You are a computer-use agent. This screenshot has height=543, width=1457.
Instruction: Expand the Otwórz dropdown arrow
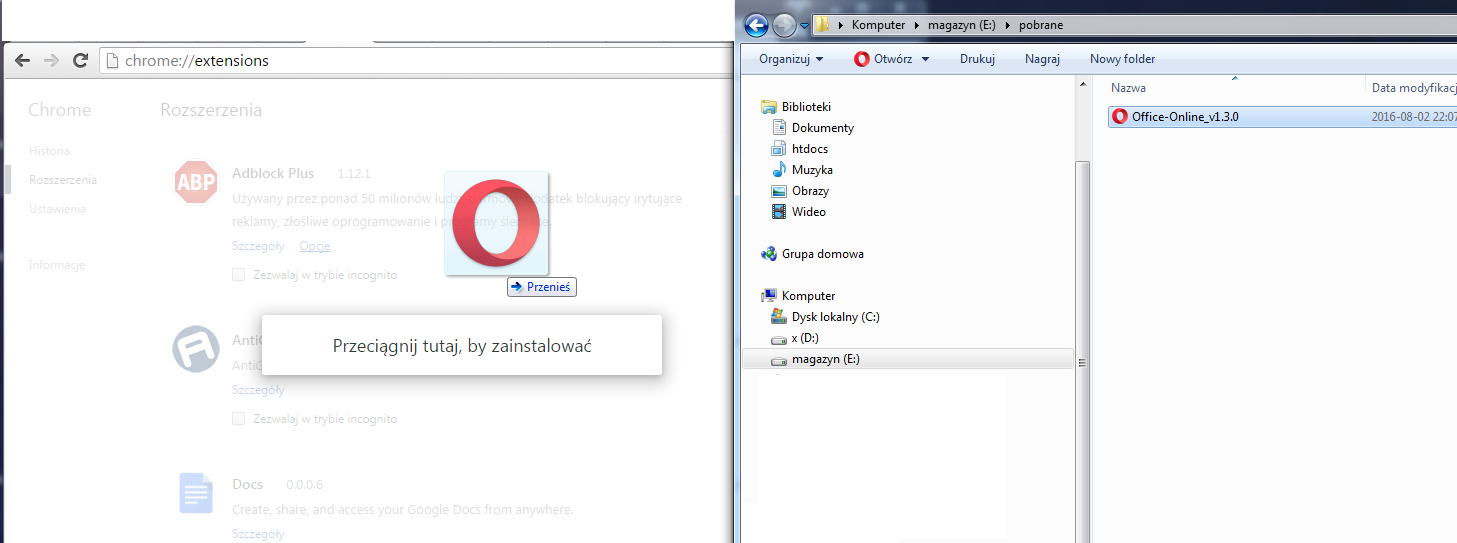pos(925,59)
